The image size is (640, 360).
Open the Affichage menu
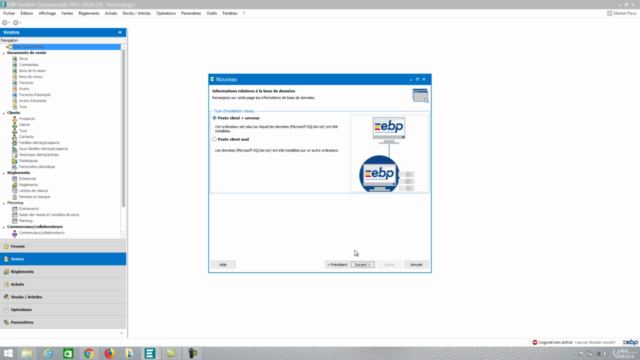coord(47,13)
